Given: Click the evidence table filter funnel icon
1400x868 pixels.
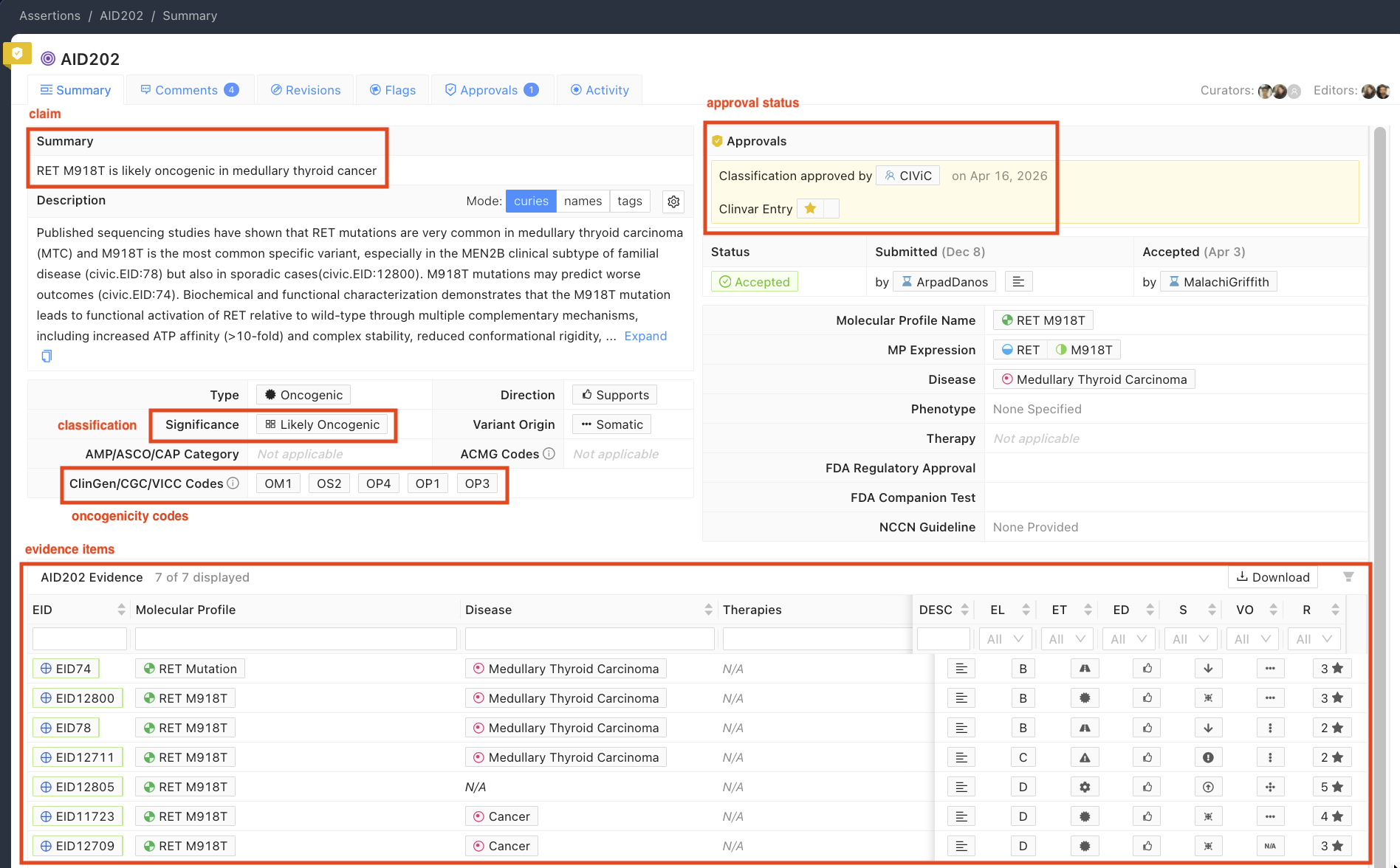Looking at the screenshot, I should [1348, 577].
